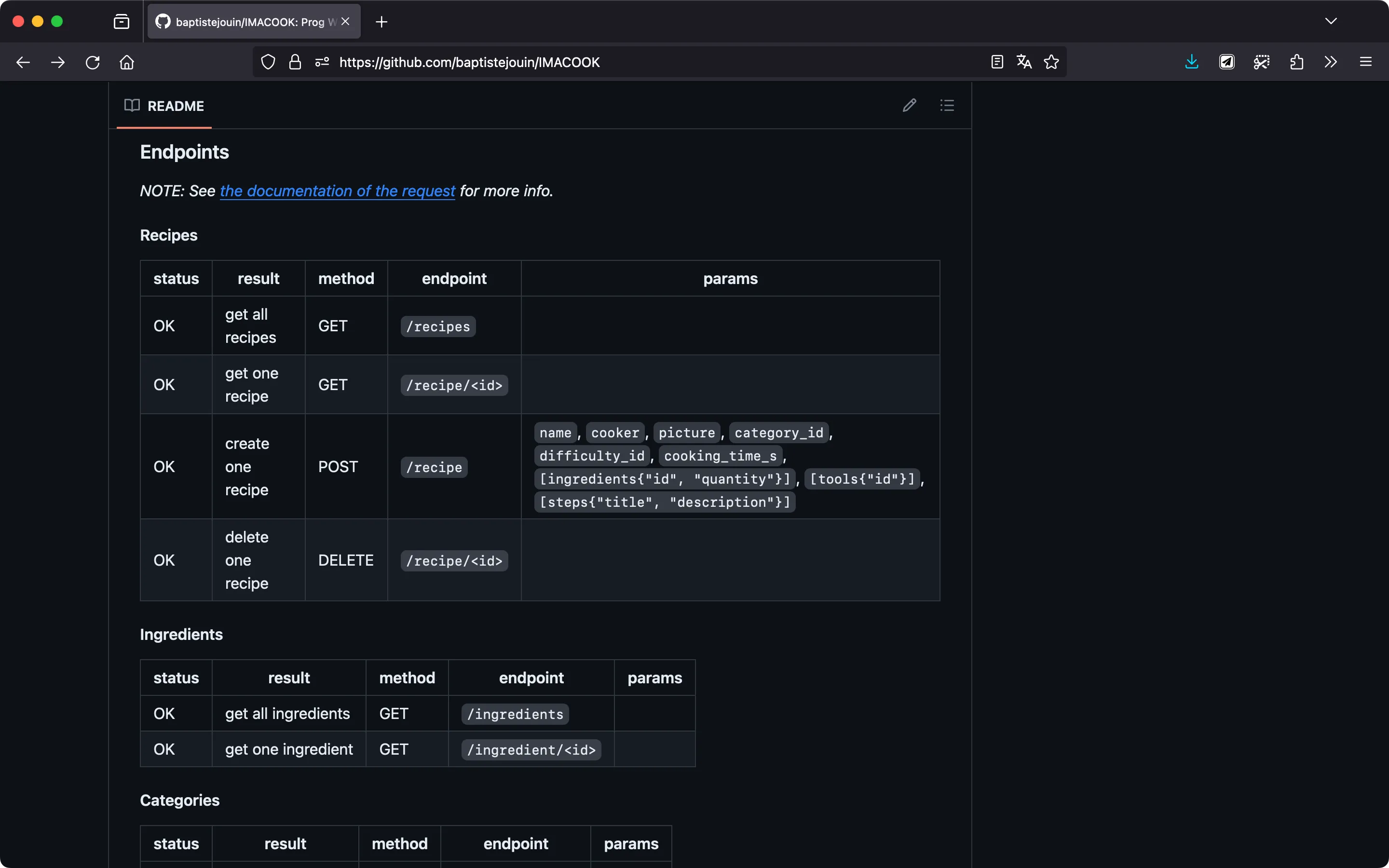
Task: Reload the current GitHub page
Action: pos(93,62)
